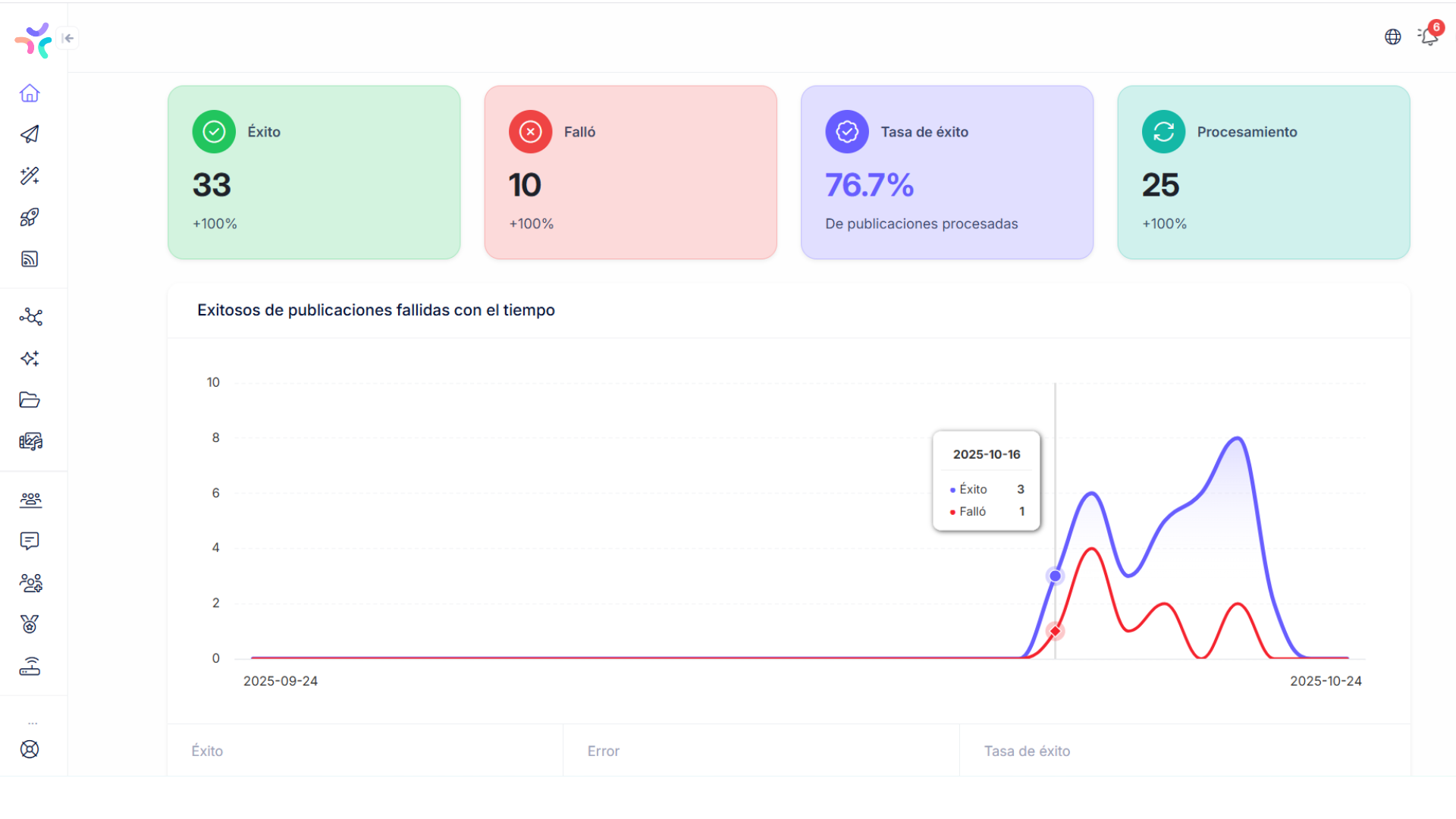This screenshot has width=1456, height=819.
Task: Click the red Falló data point on chart
Action: 1055,631
